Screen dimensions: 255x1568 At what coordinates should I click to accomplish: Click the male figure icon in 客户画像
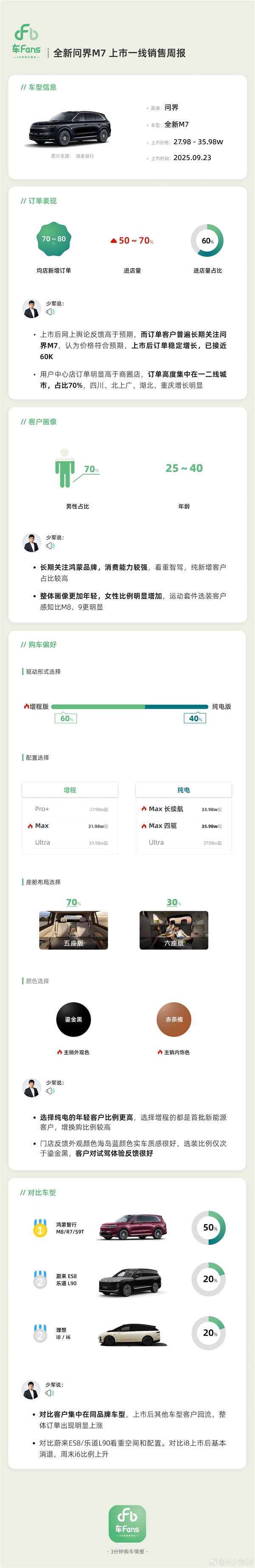pyautogui.click(x=64, y=468)
